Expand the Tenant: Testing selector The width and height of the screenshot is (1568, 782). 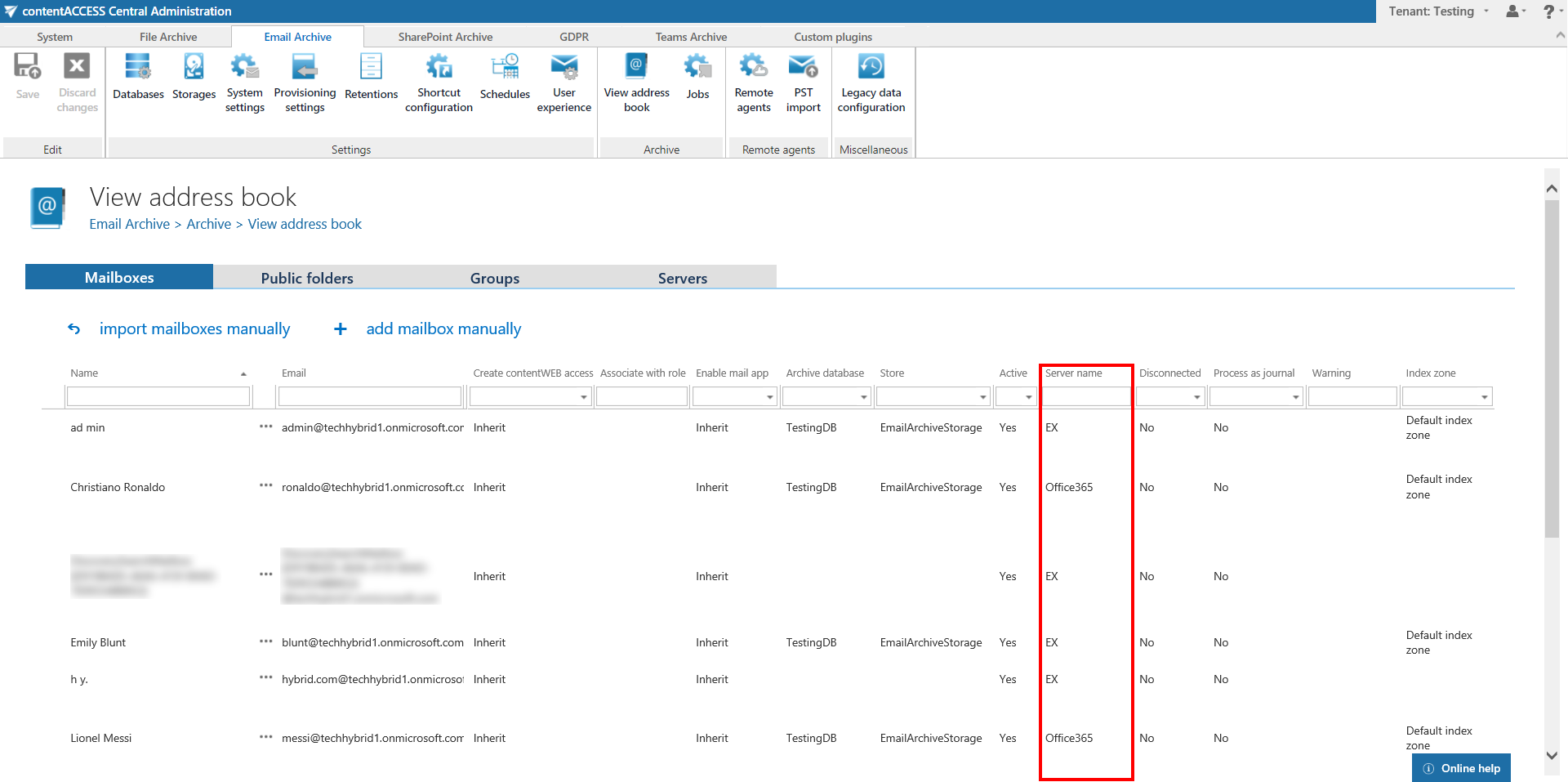(1439, 11)
